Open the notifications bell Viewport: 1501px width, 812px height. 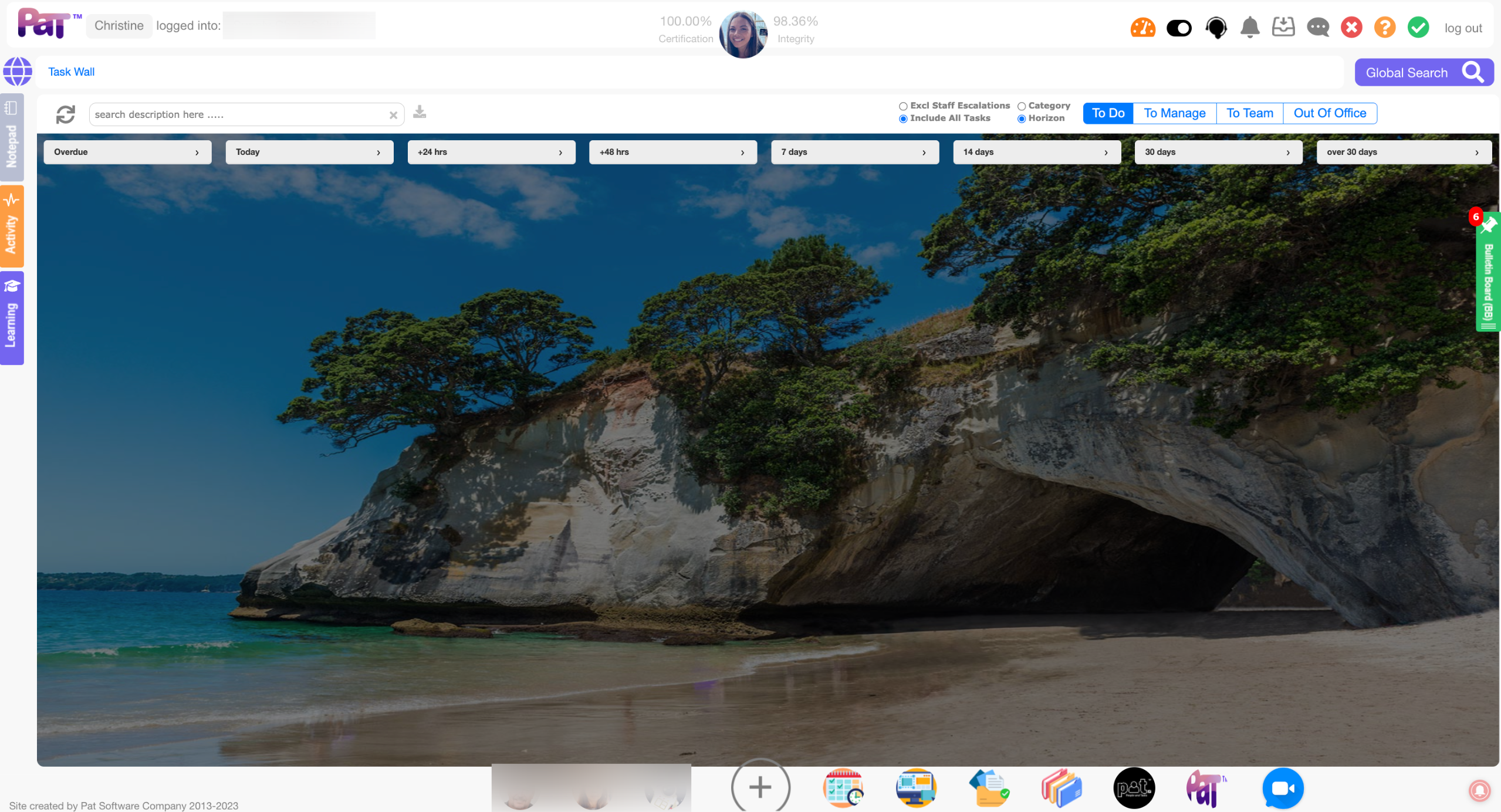click(x=1249, y=28)
